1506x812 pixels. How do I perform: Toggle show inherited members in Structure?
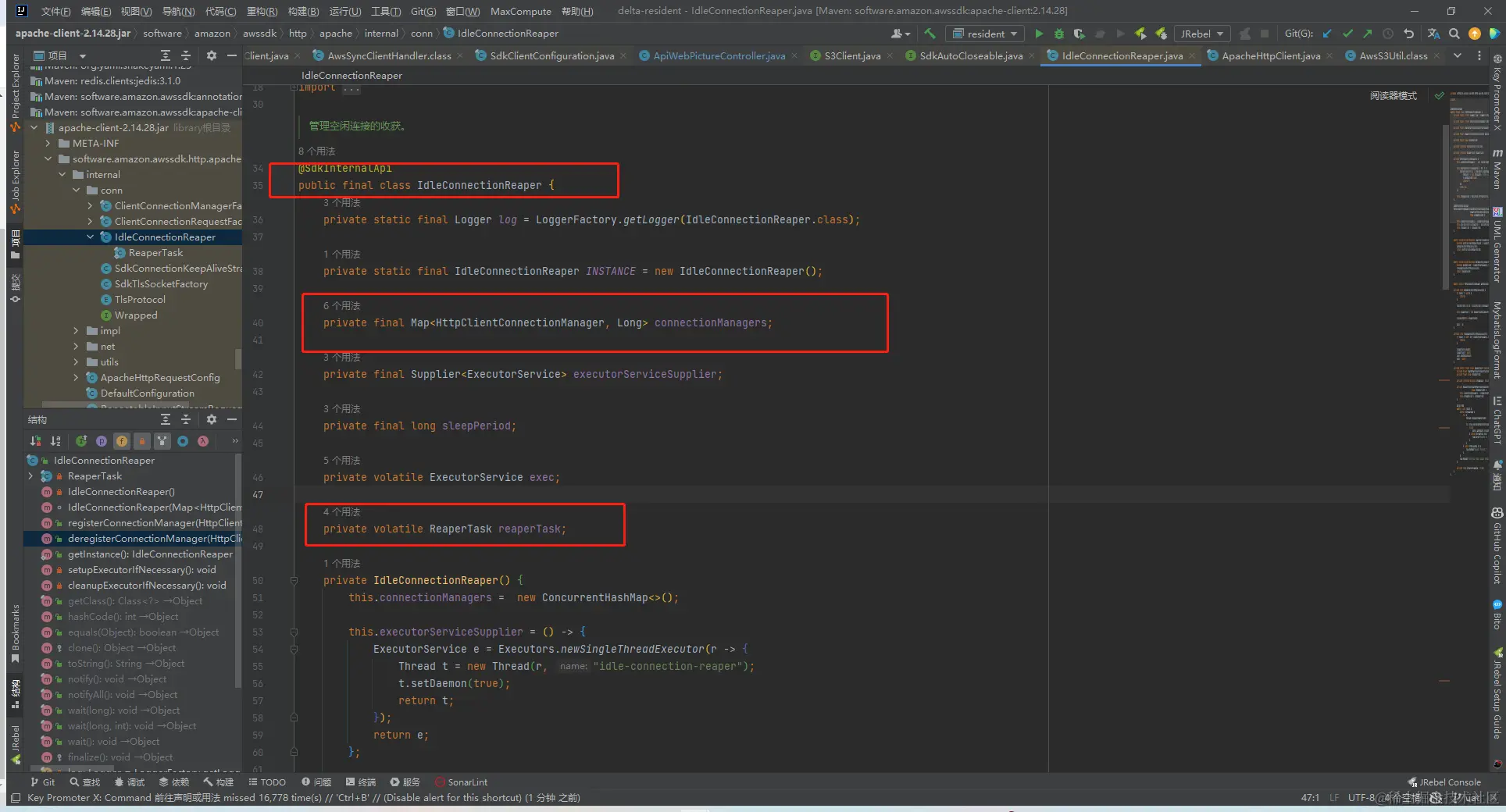point(81,441)
